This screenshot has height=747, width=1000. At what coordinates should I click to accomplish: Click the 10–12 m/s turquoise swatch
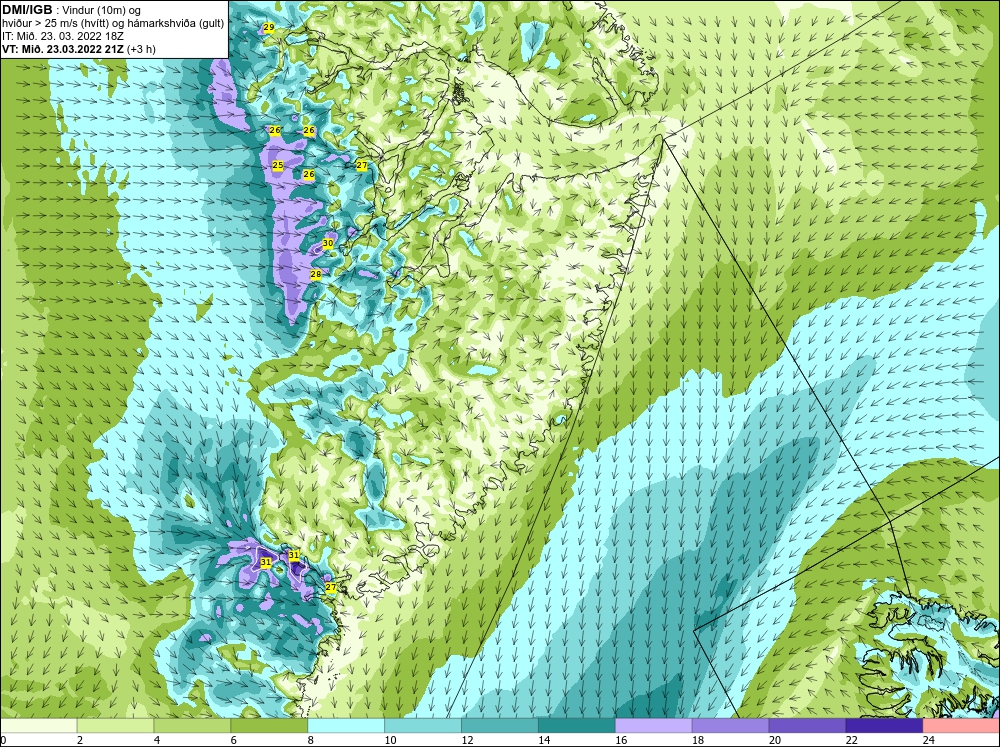423,726
